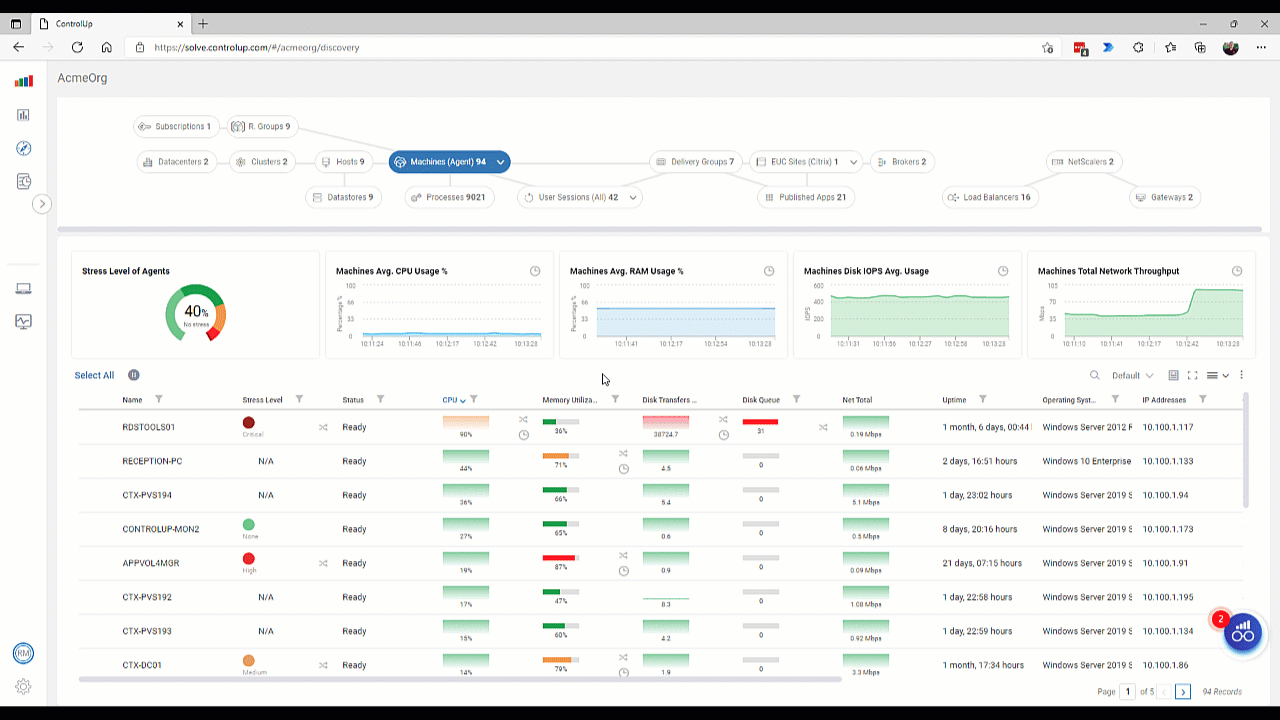
Task: Select the Subscriptions 1 node
Action: coord(175,126)
